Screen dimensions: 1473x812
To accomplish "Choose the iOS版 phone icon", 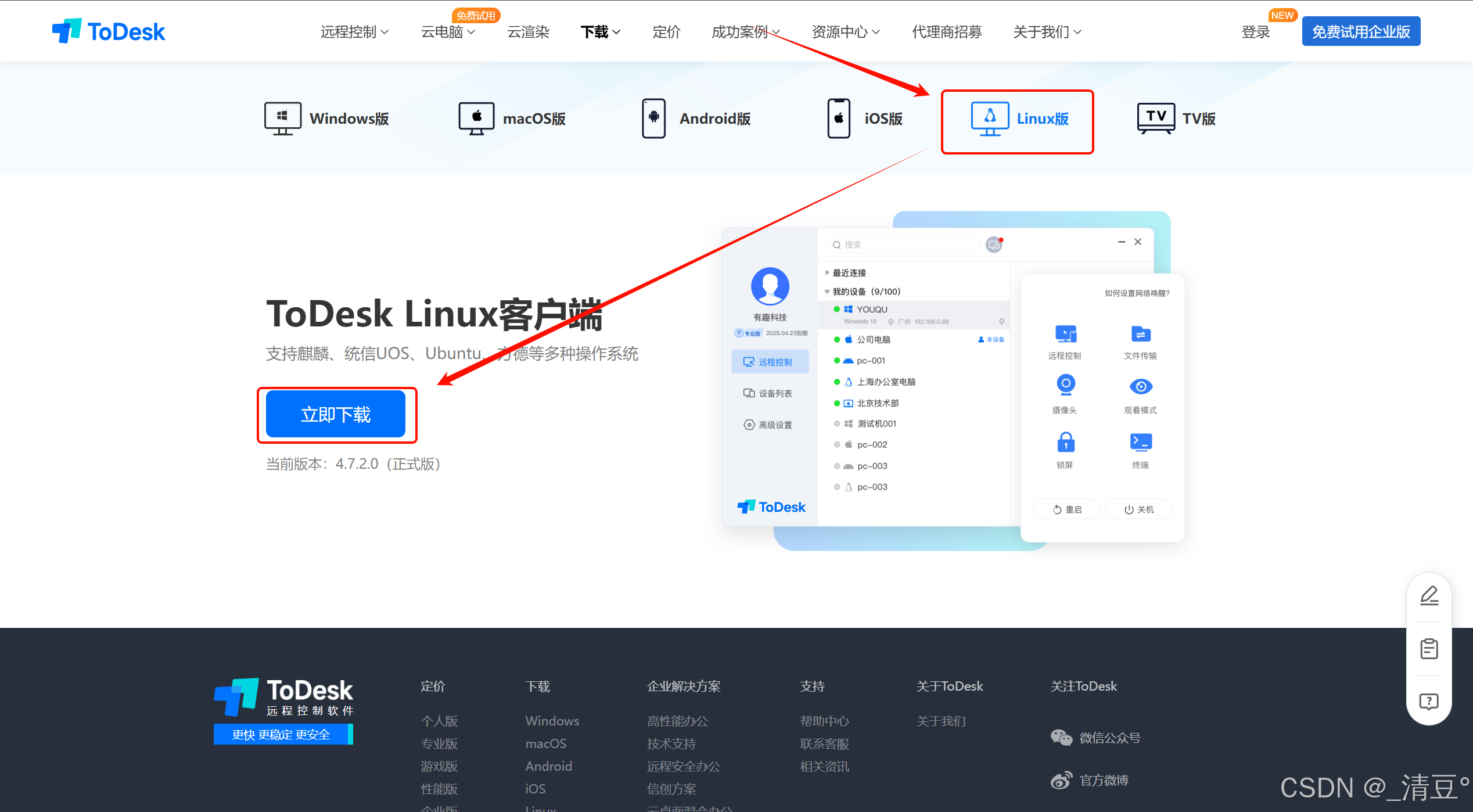I will click(x=838, y=118).
